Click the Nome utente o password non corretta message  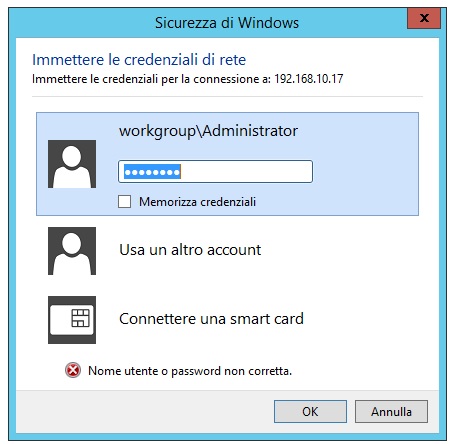click(190, 371)
